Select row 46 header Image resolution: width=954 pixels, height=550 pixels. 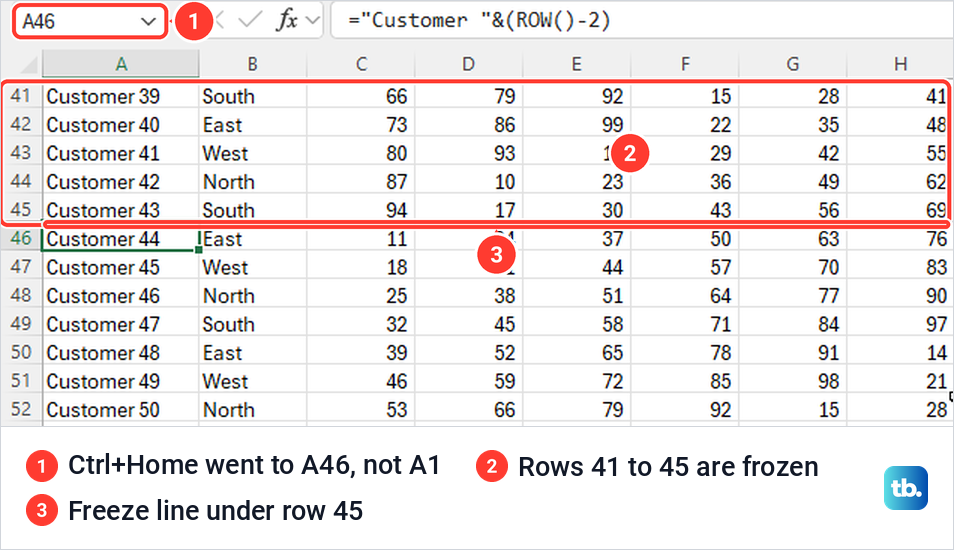pyautogui.click(x=21, y=238)
